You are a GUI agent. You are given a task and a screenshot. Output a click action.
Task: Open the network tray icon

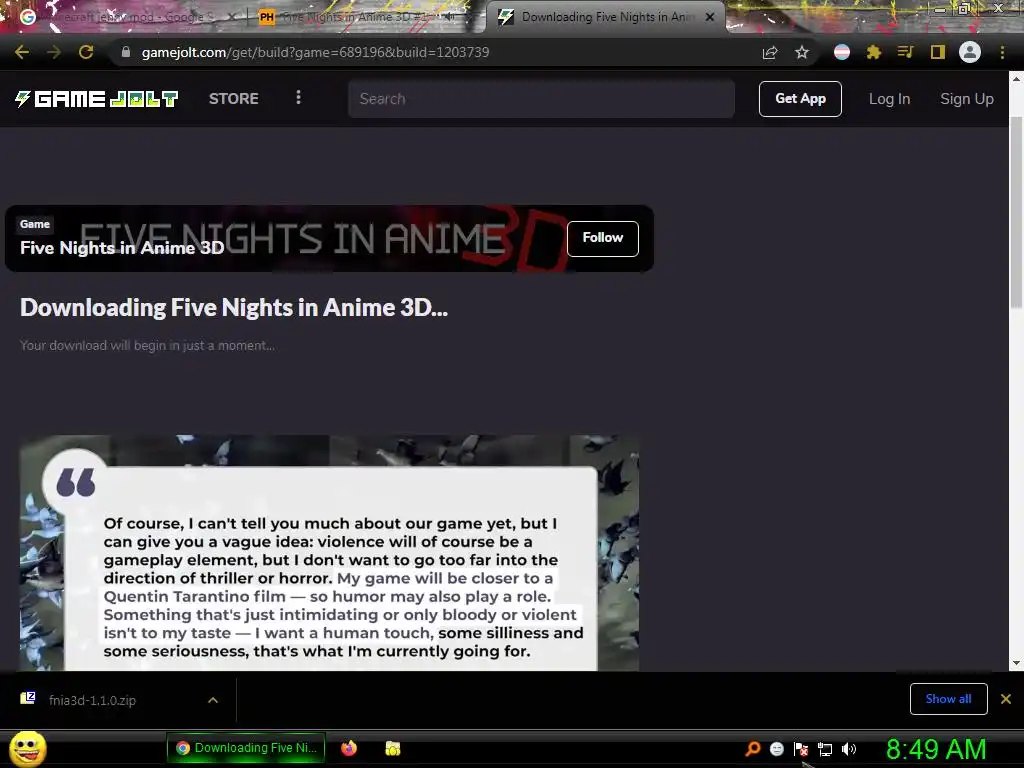tap(825, 749)
